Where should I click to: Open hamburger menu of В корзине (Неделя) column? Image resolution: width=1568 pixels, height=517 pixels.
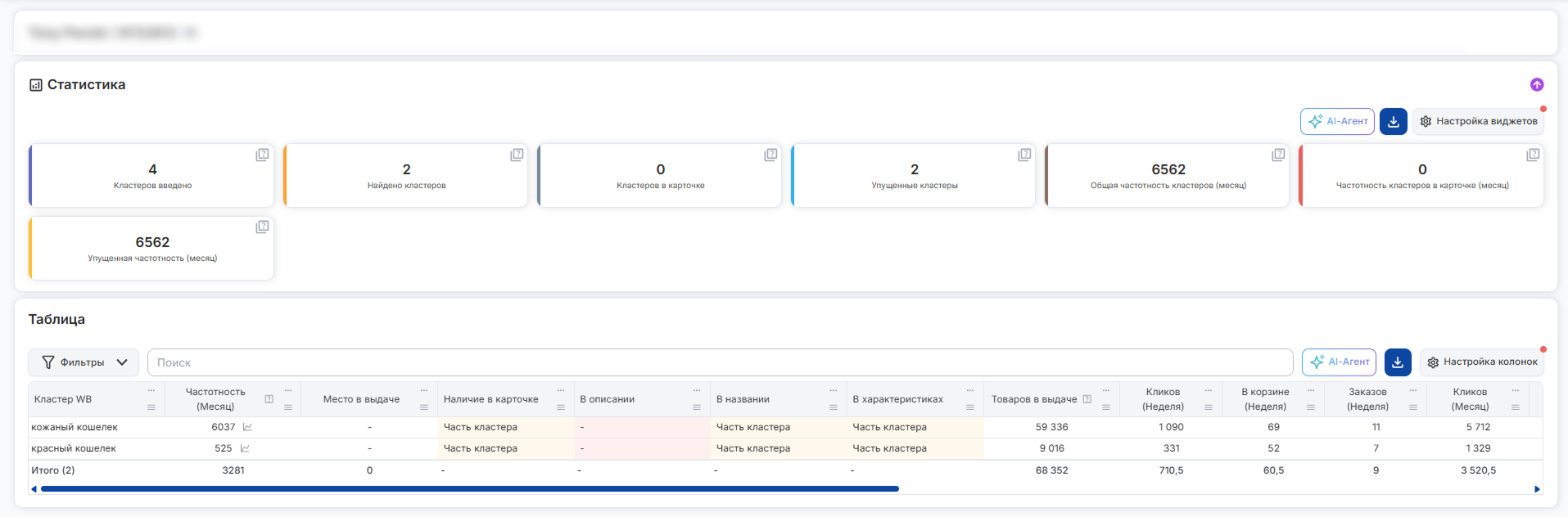(x=1311, y=407)
